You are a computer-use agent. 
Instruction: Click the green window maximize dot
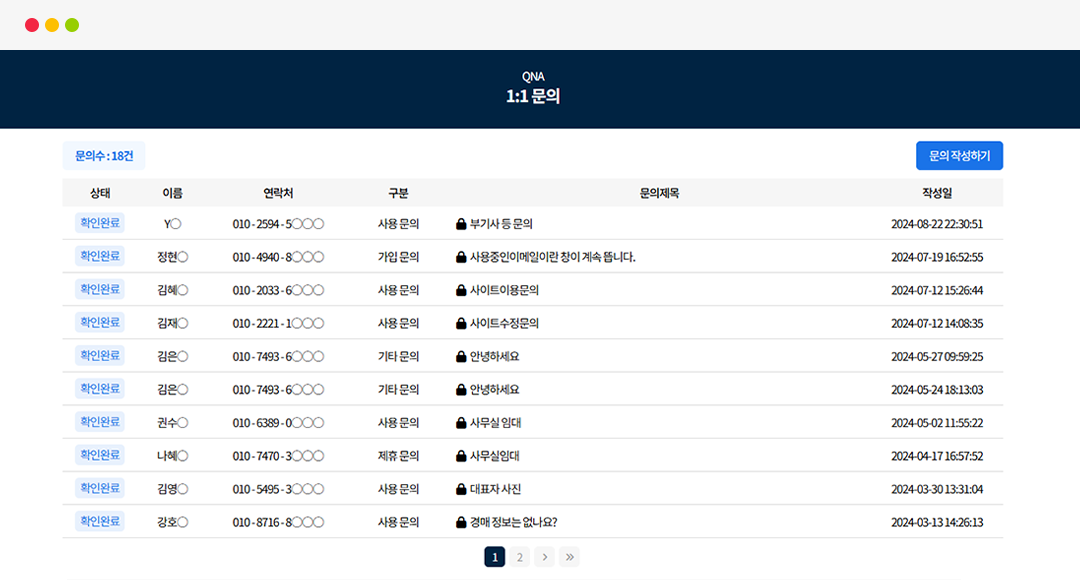72,25
